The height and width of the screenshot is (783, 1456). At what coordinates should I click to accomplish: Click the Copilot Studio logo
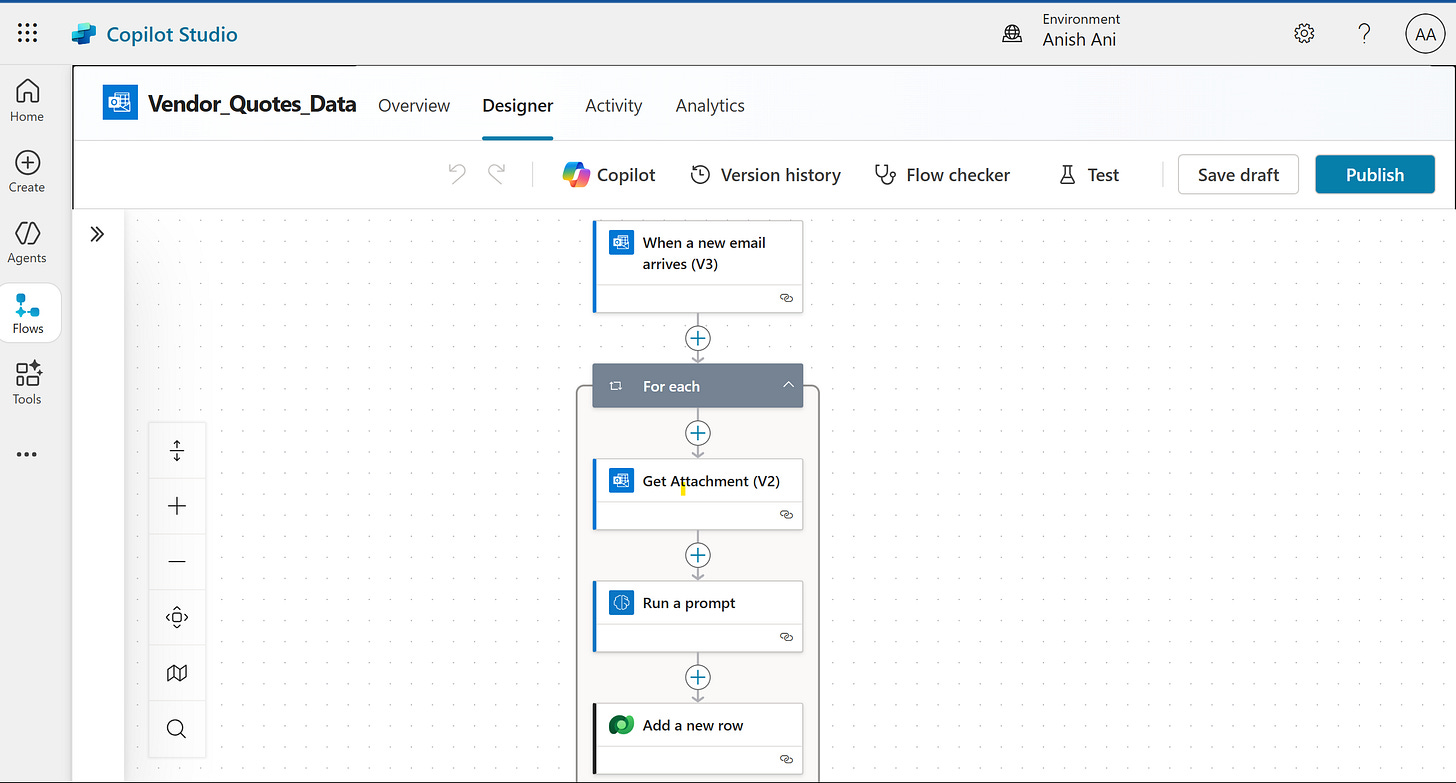[x=83, y=34]
